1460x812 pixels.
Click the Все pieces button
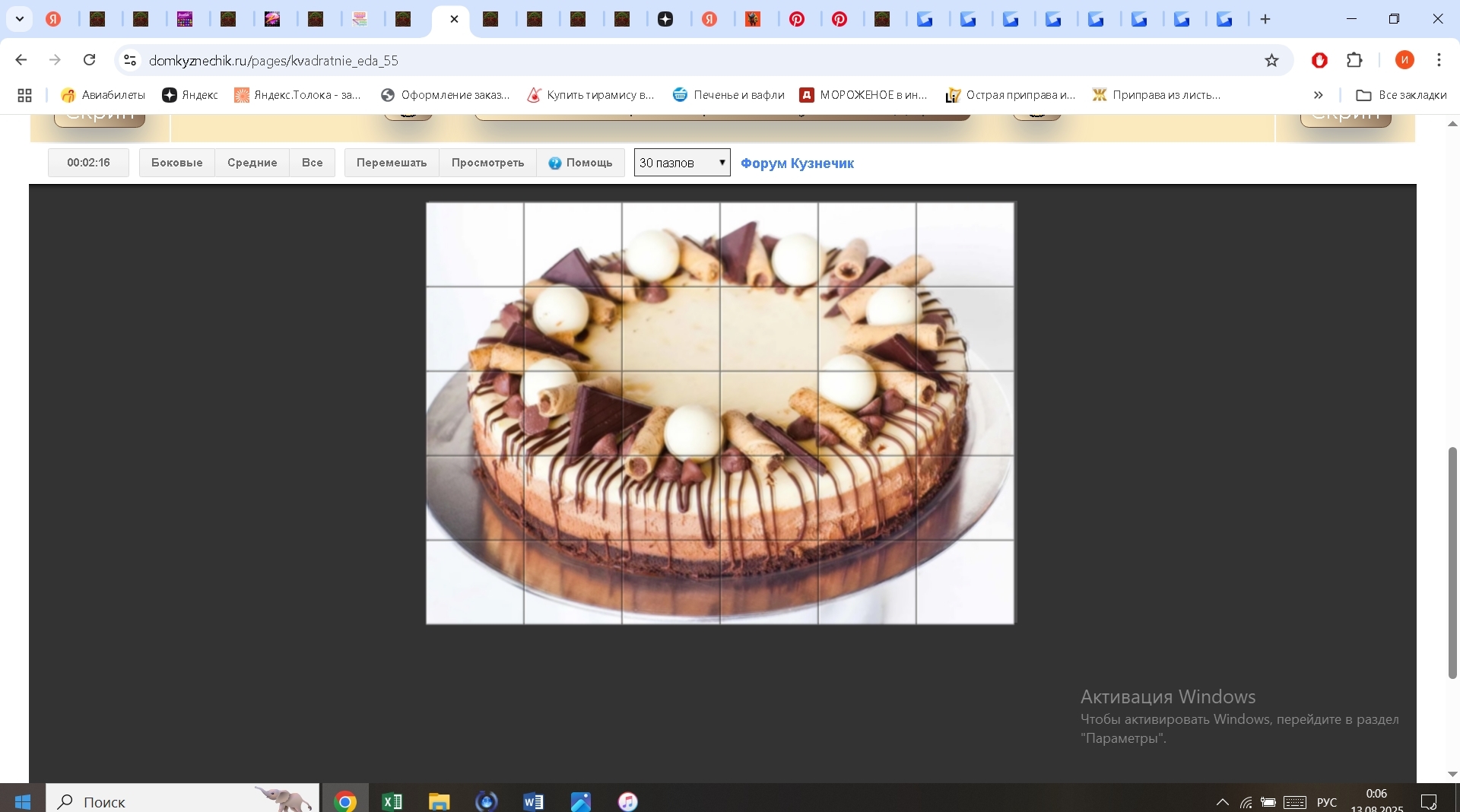point(313,163)
